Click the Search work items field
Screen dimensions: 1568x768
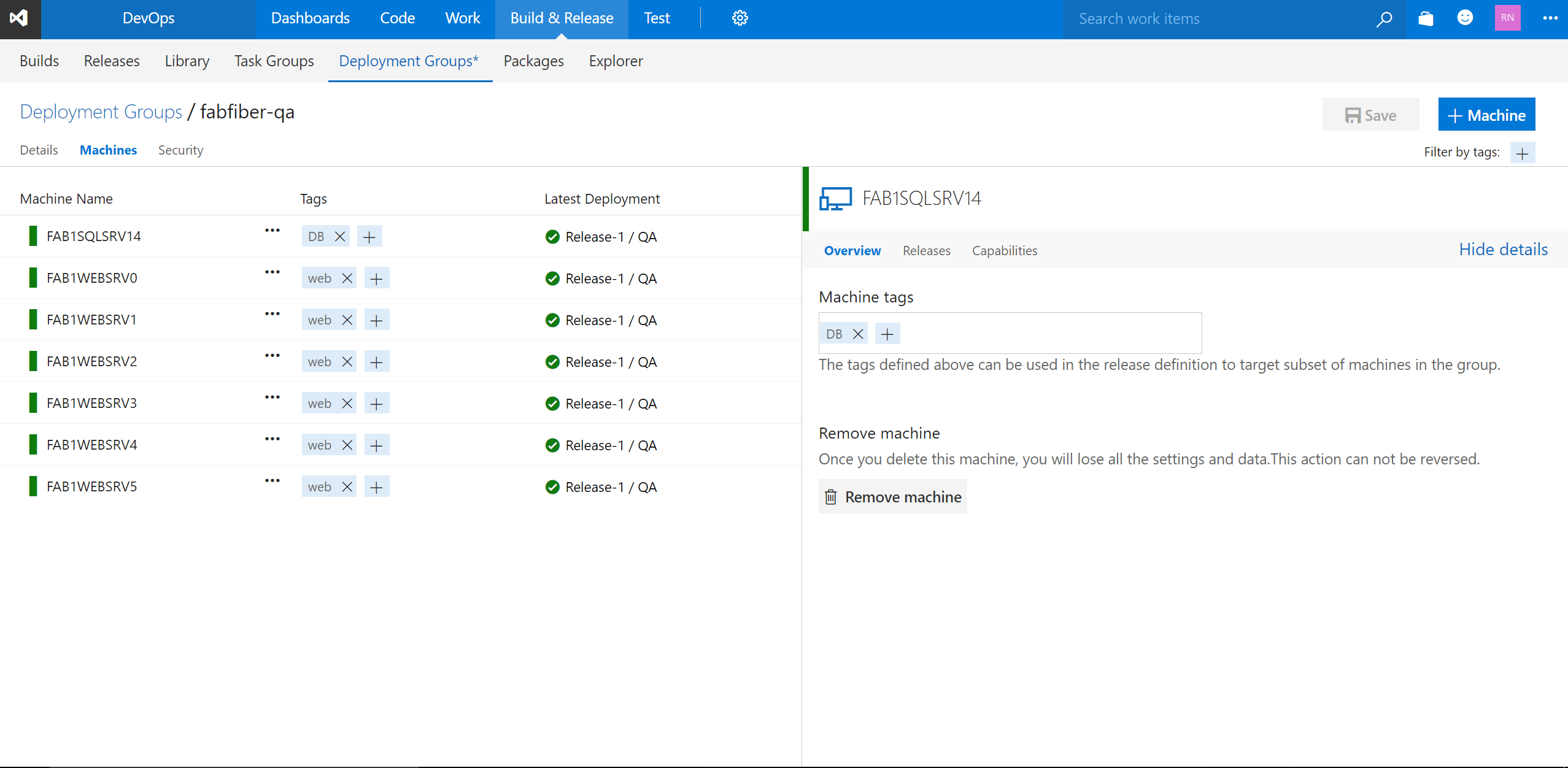pos(1197,19)
